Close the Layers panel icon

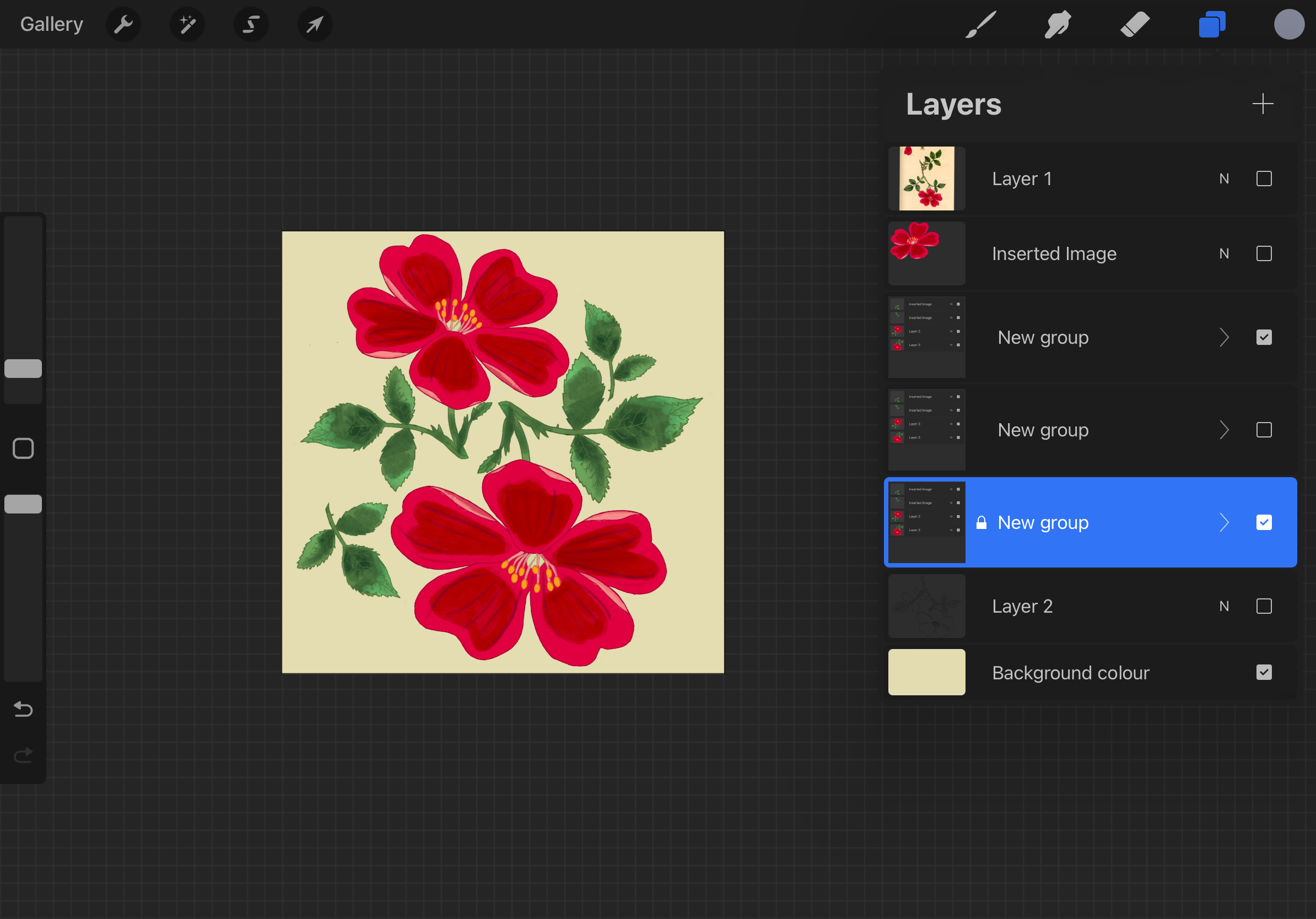click(x=1212, y=25)
